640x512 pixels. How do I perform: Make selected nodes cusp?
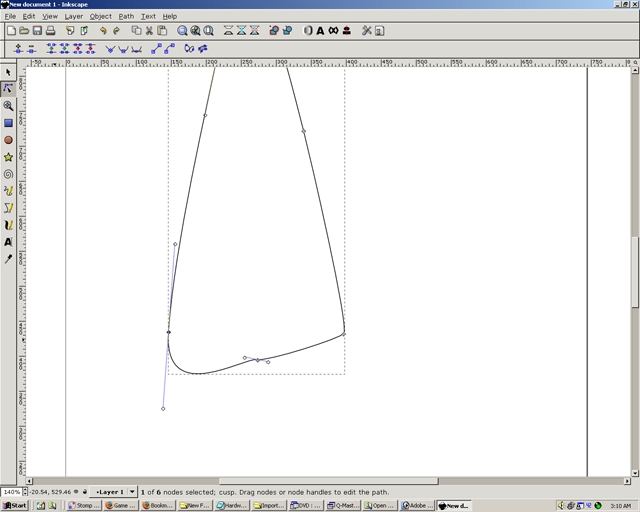click(x=110, y=49)
